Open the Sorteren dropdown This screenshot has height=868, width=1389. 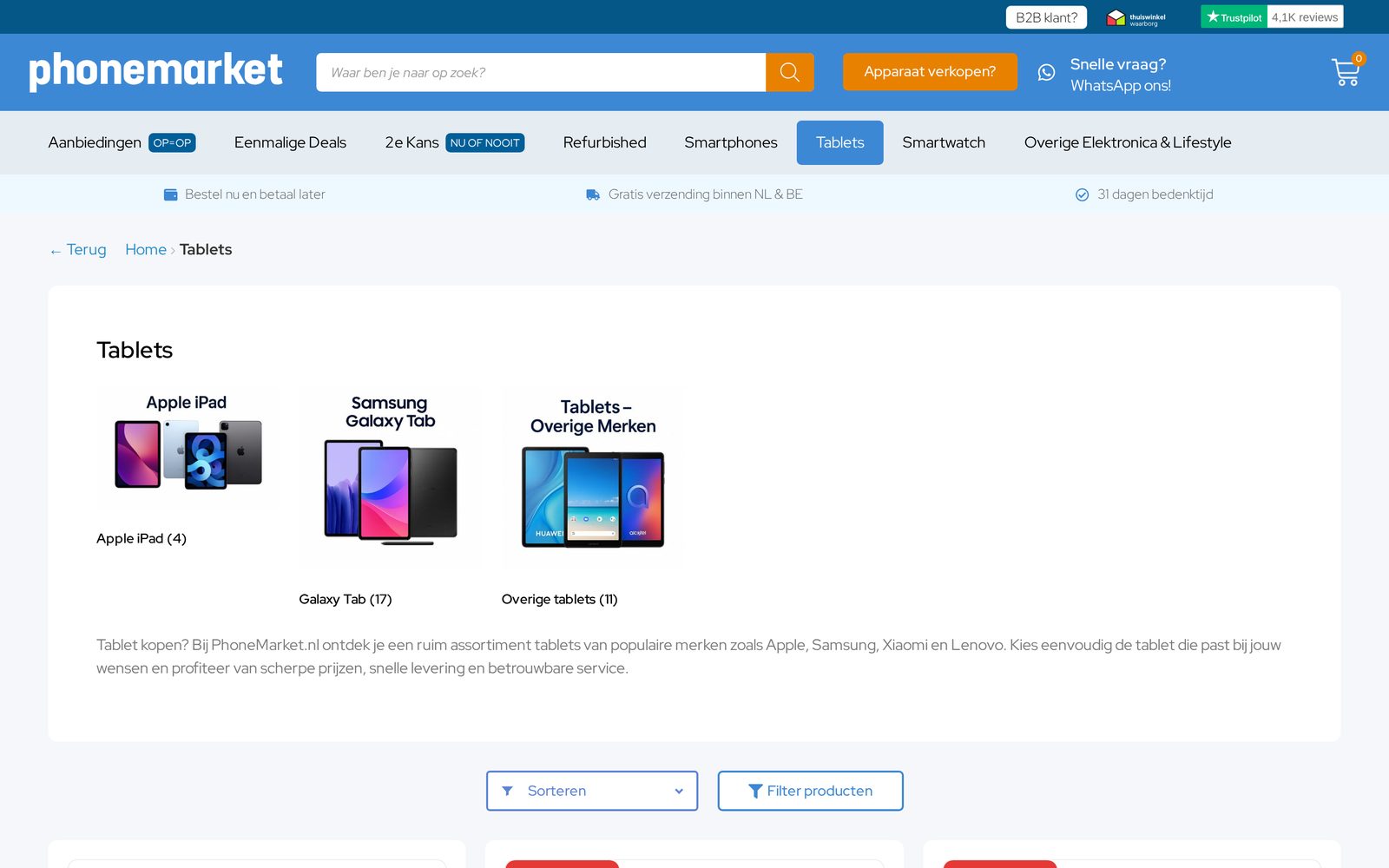[x=592, y=791]
